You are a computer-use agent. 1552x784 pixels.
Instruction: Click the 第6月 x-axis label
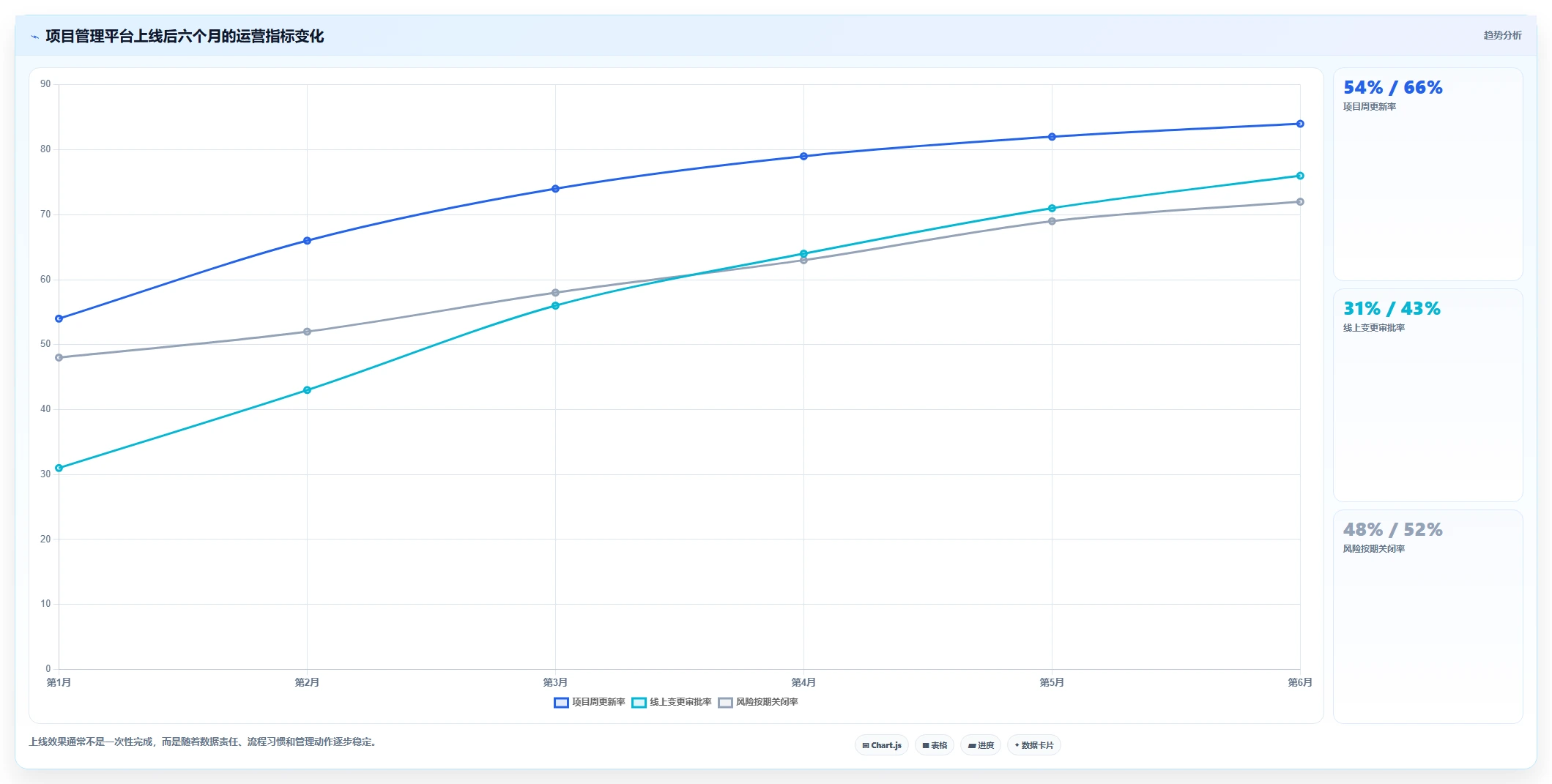pyautogui.click(x=1300, y=682)
